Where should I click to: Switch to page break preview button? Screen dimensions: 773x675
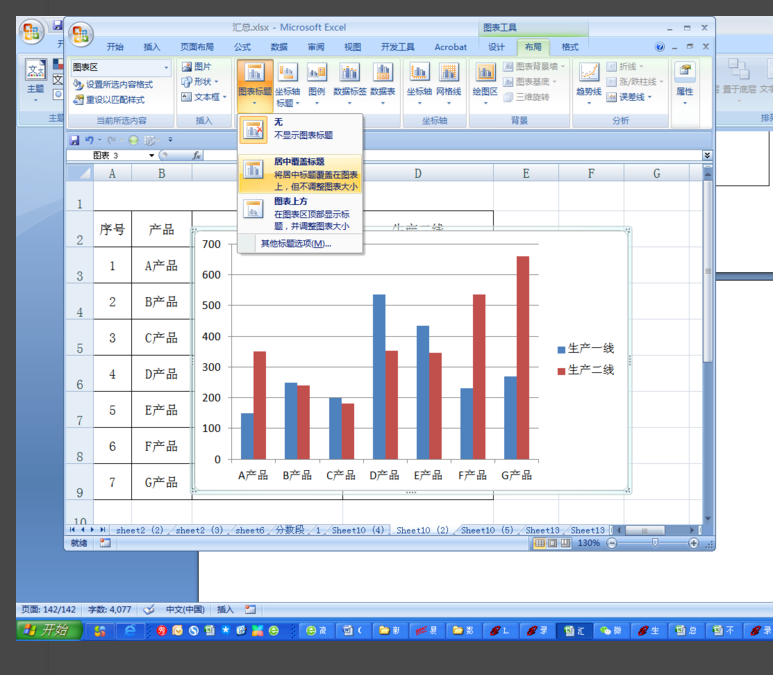[565, 543]
